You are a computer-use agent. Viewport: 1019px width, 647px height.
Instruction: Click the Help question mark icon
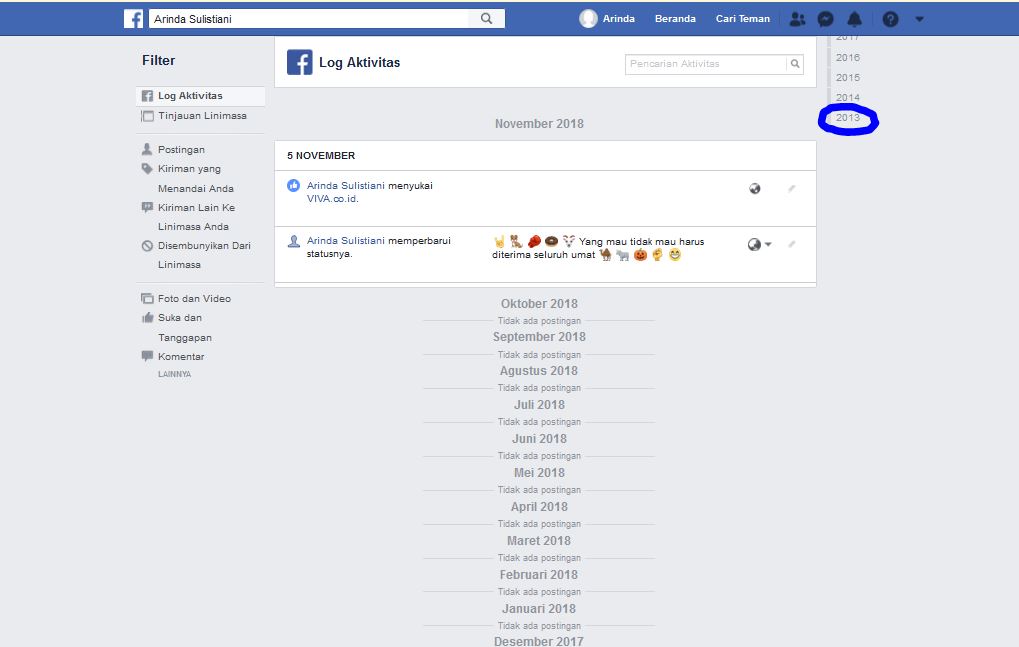point(888,18)
